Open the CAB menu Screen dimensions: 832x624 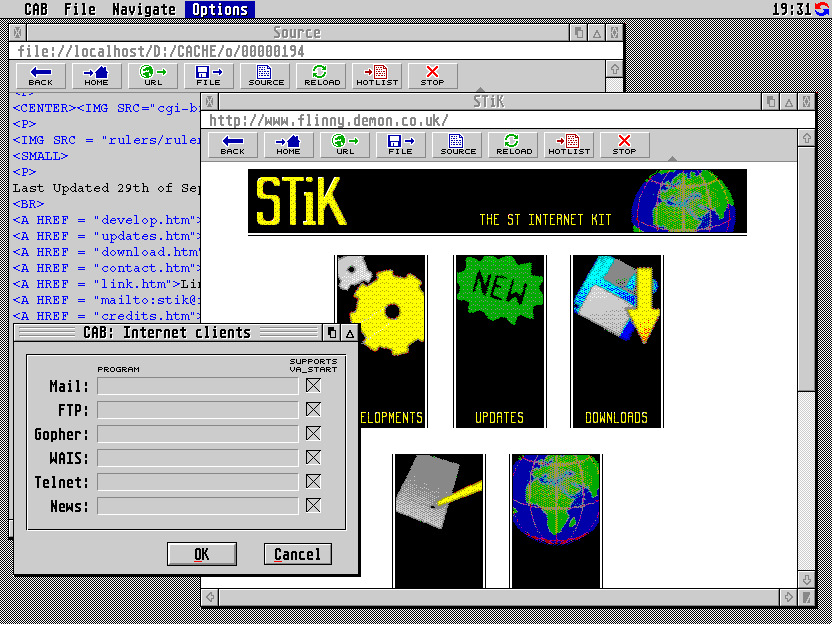[x=36, y=9]
